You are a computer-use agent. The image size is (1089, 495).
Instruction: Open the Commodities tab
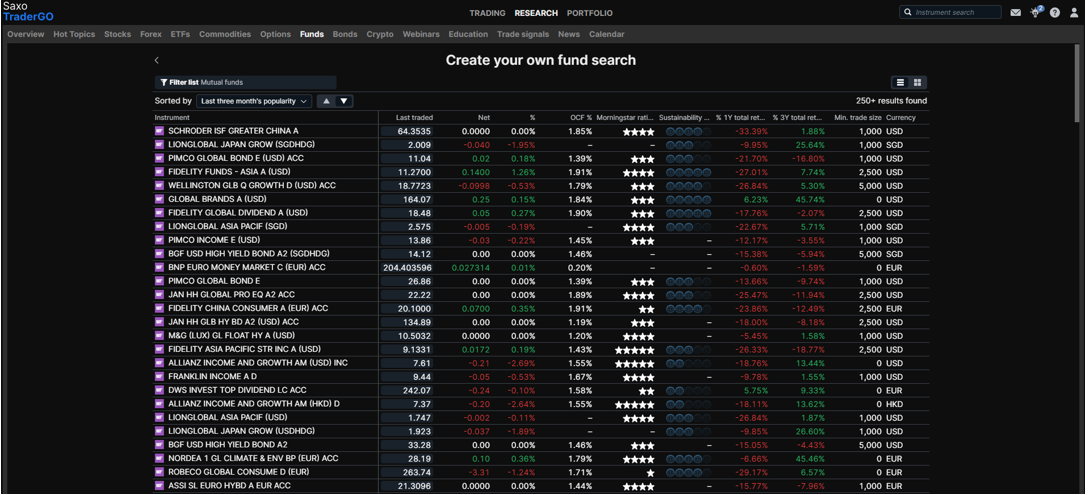point(225,34)
